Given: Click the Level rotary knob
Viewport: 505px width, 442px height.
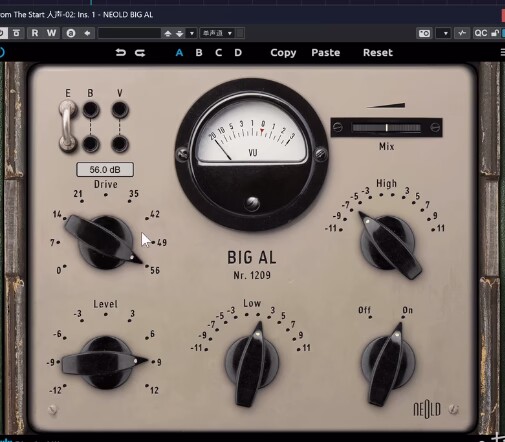Looking at the screenshot, I should point(105,362).
